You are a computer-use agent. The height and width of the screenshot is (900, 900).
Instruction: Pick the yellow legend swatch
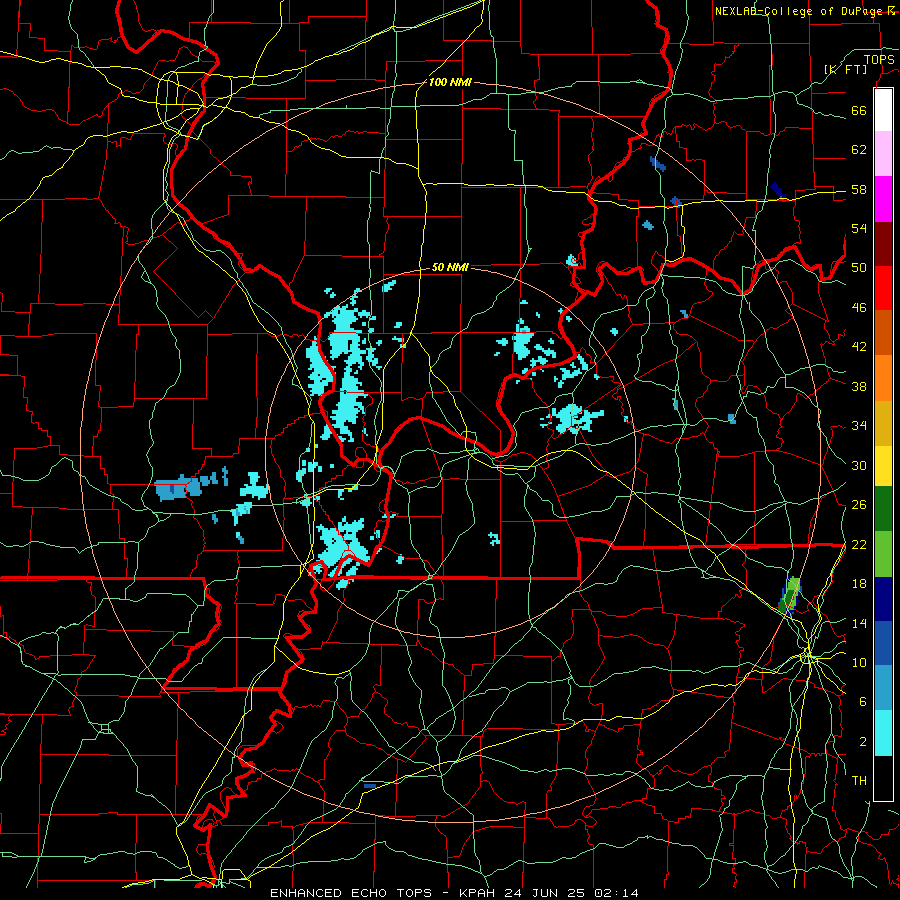tap(883, 465)
